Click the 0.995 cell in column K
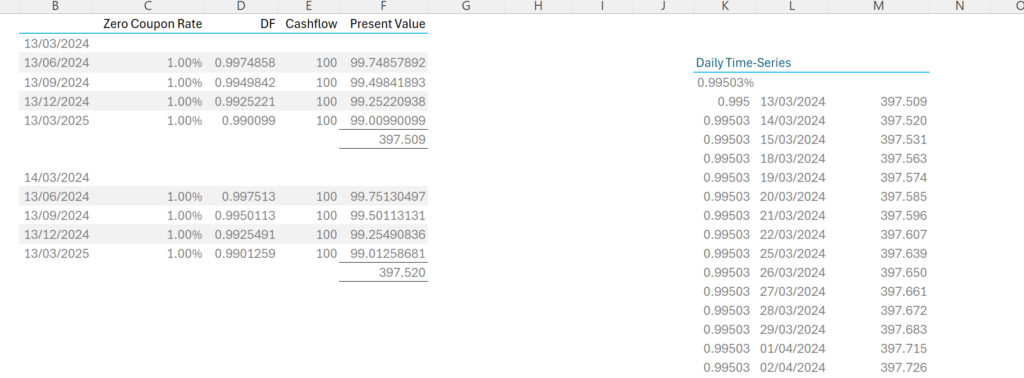Viewport: 1024px width, 378px height. coord(733,102)
